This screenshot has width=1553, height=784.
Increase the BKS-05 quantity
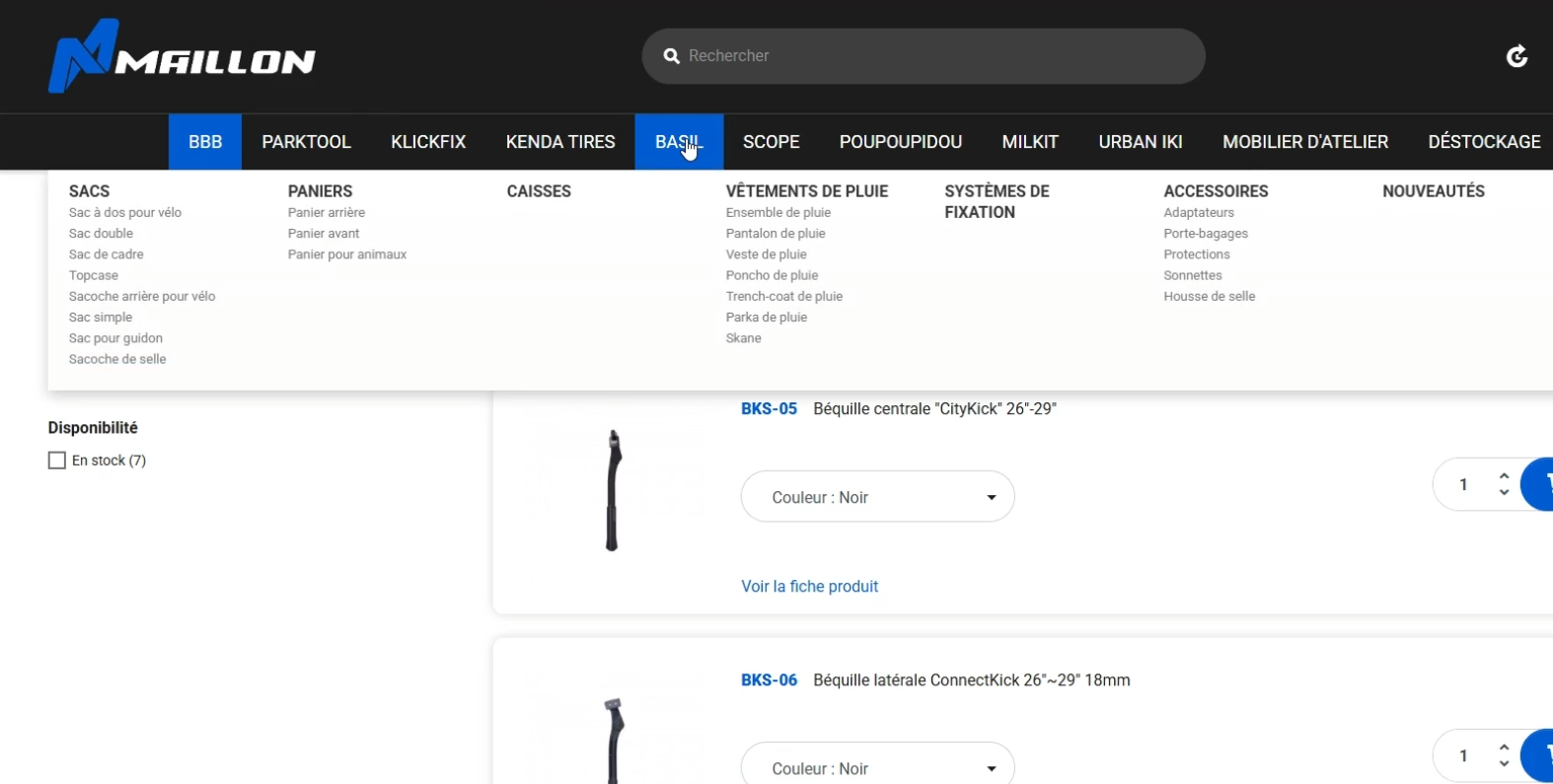coord(1504,476)
